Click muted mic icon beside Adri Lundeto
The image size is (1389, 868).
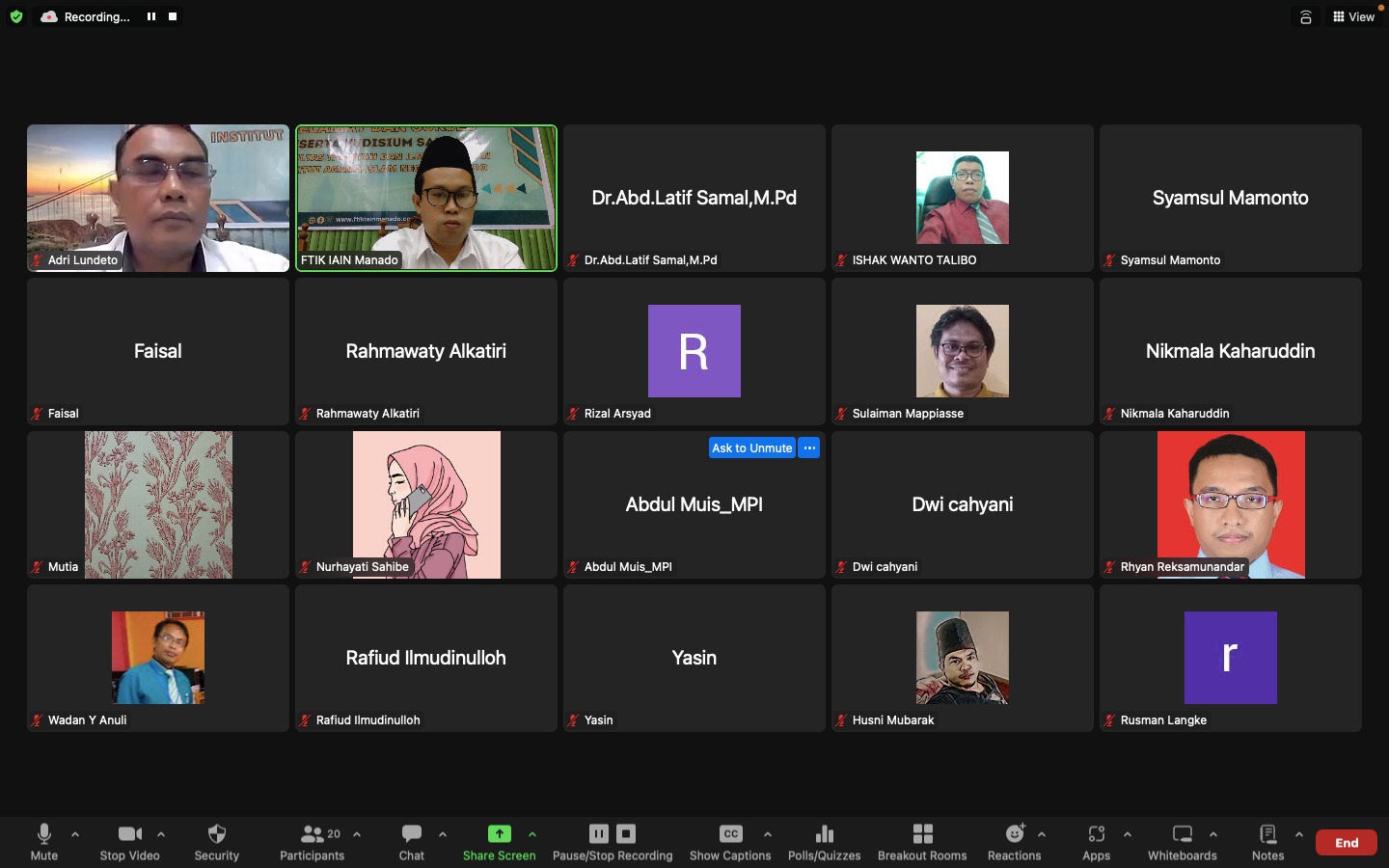coord(38,260)
